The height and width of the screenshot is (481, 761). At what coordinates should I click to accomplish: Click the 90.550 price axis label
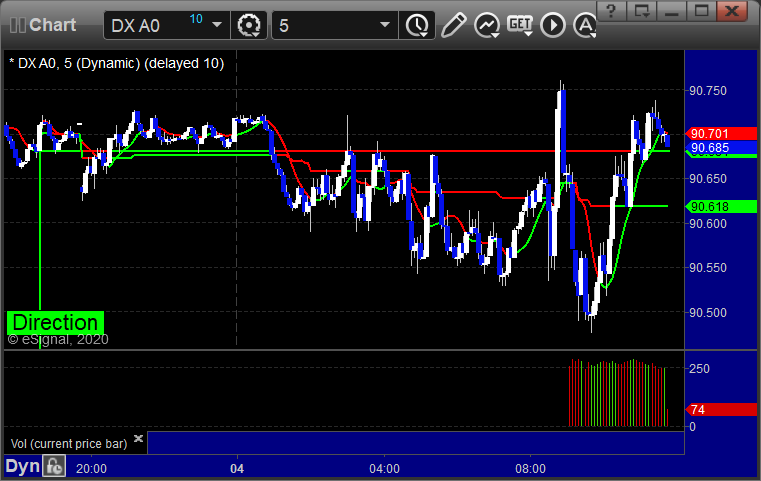(708, 268)
